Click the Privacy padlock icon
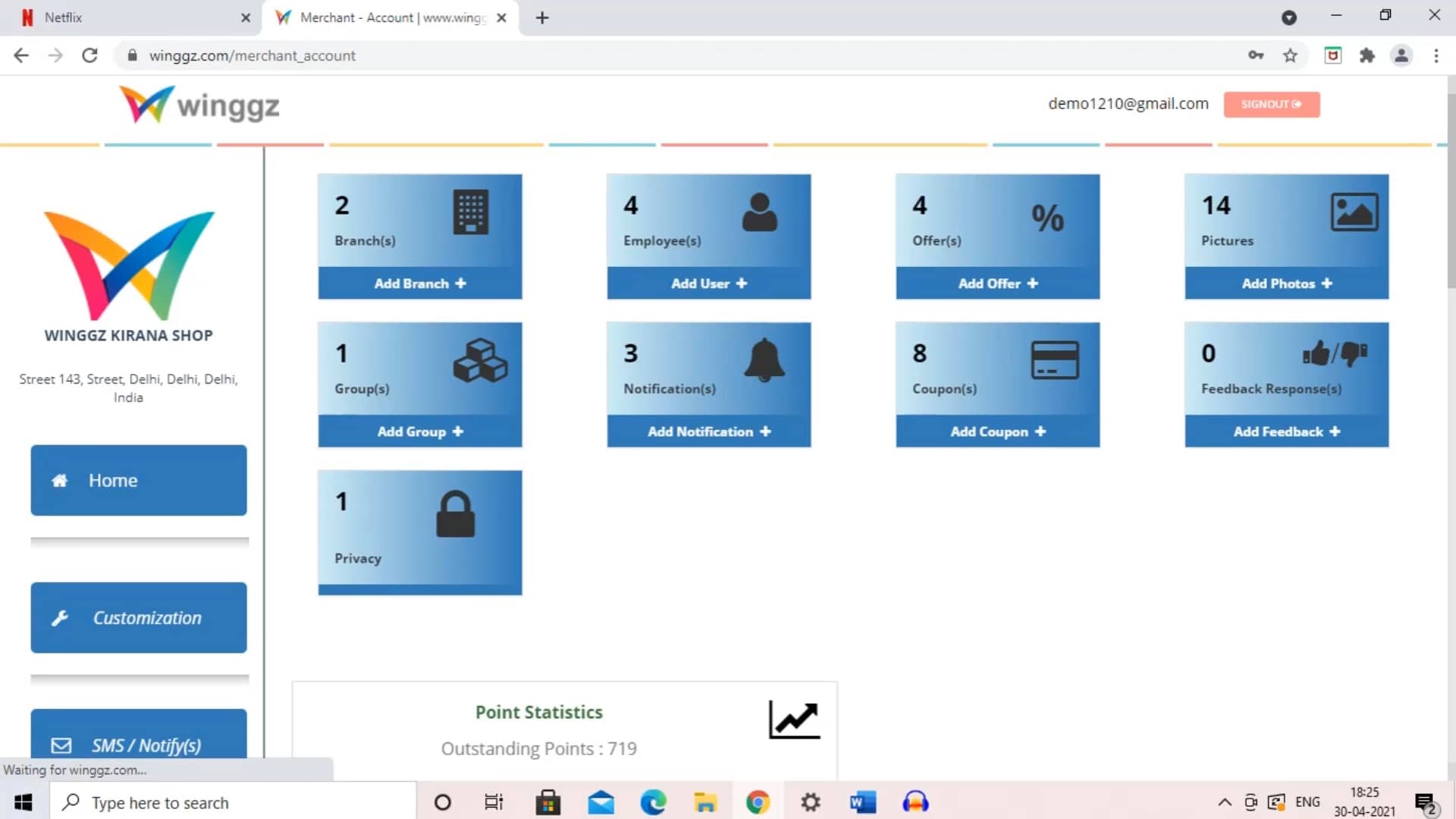The image size is (1456, 819). [x=456, y=514]
